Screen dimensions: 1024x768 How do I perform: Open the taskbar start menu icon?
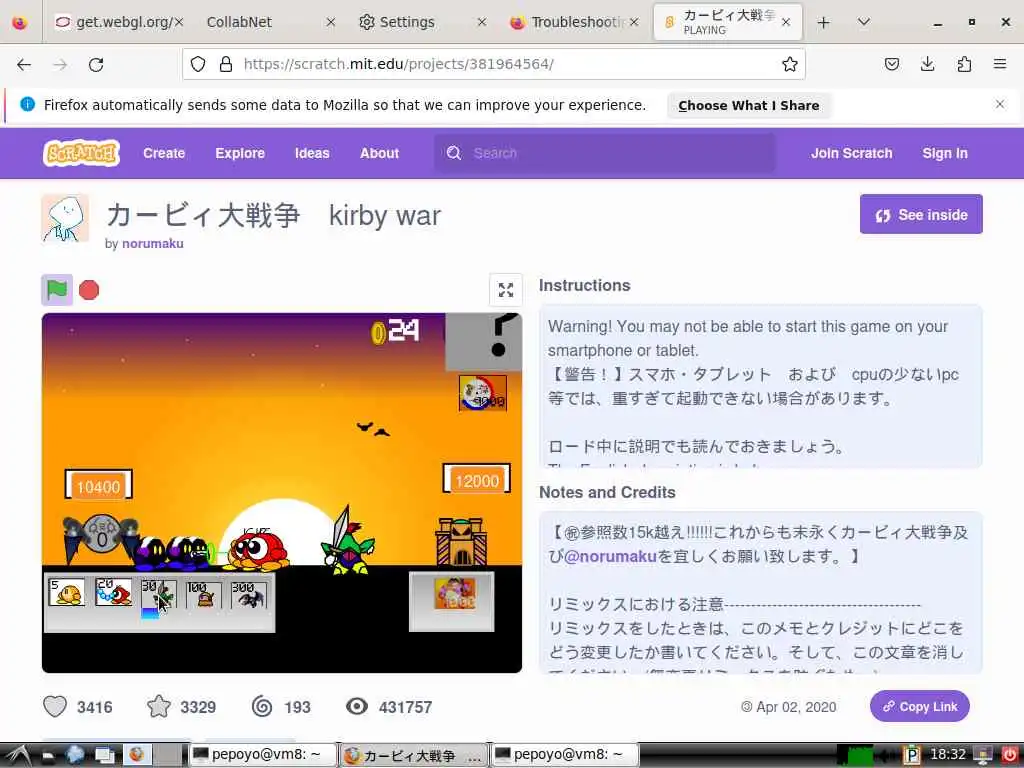click(x=18, y=756)
